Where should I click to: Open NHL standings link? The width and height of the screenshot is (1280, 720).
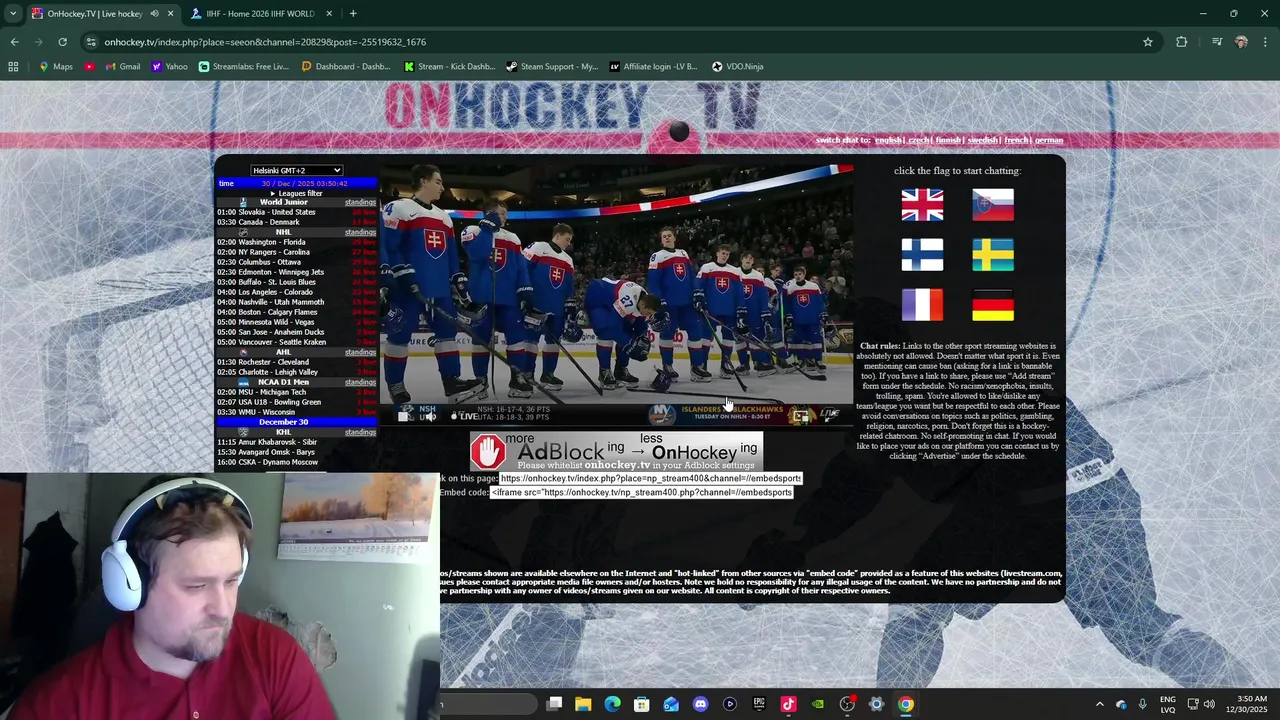[360, 232]
